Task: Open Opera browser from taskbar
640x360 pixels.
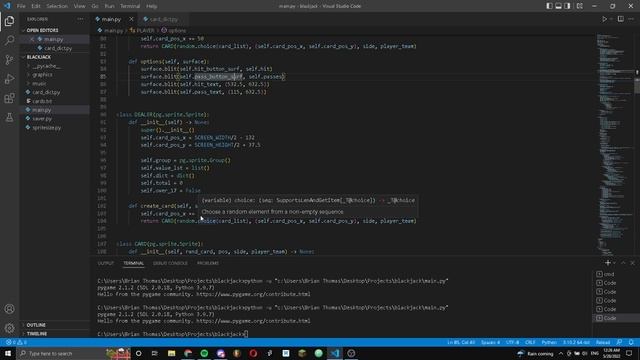Action: point(253,353)
